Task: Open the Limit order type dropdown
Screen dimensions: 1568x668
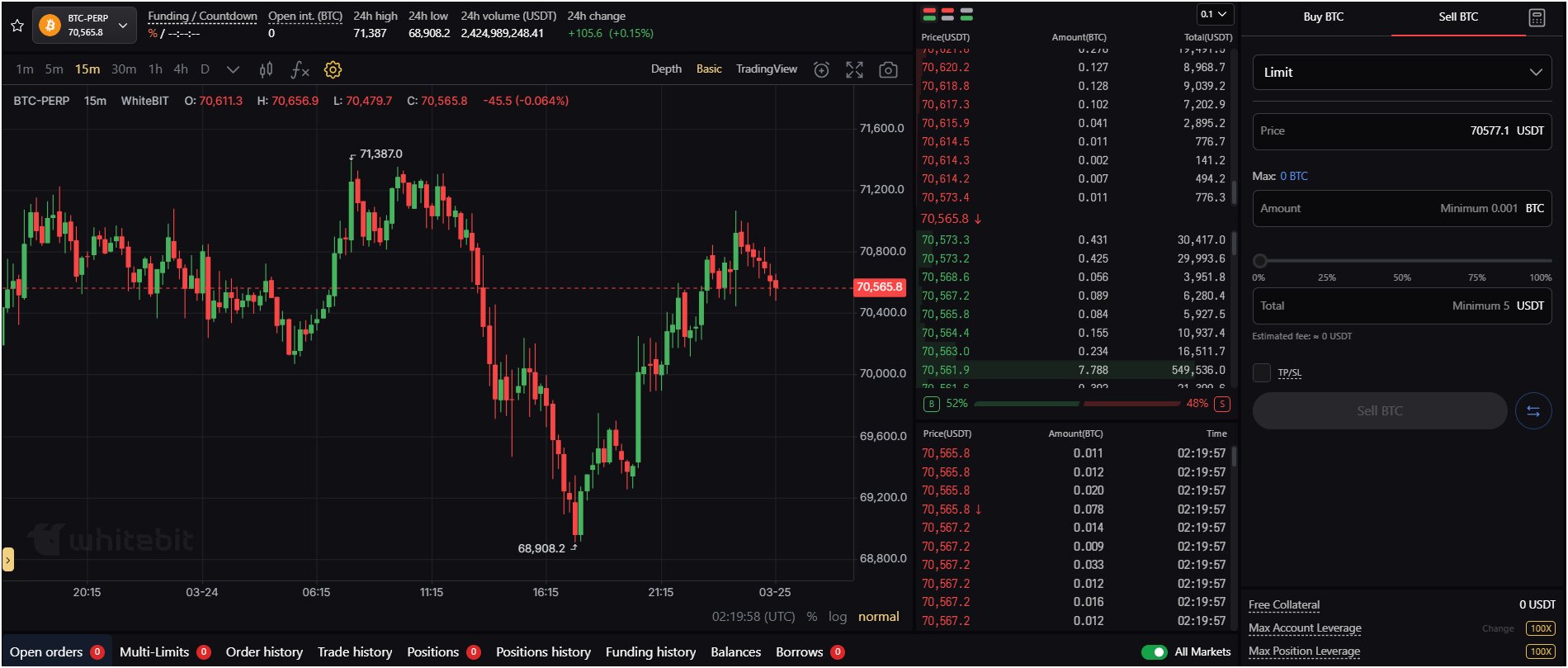Action: (x=1402, y=73)
